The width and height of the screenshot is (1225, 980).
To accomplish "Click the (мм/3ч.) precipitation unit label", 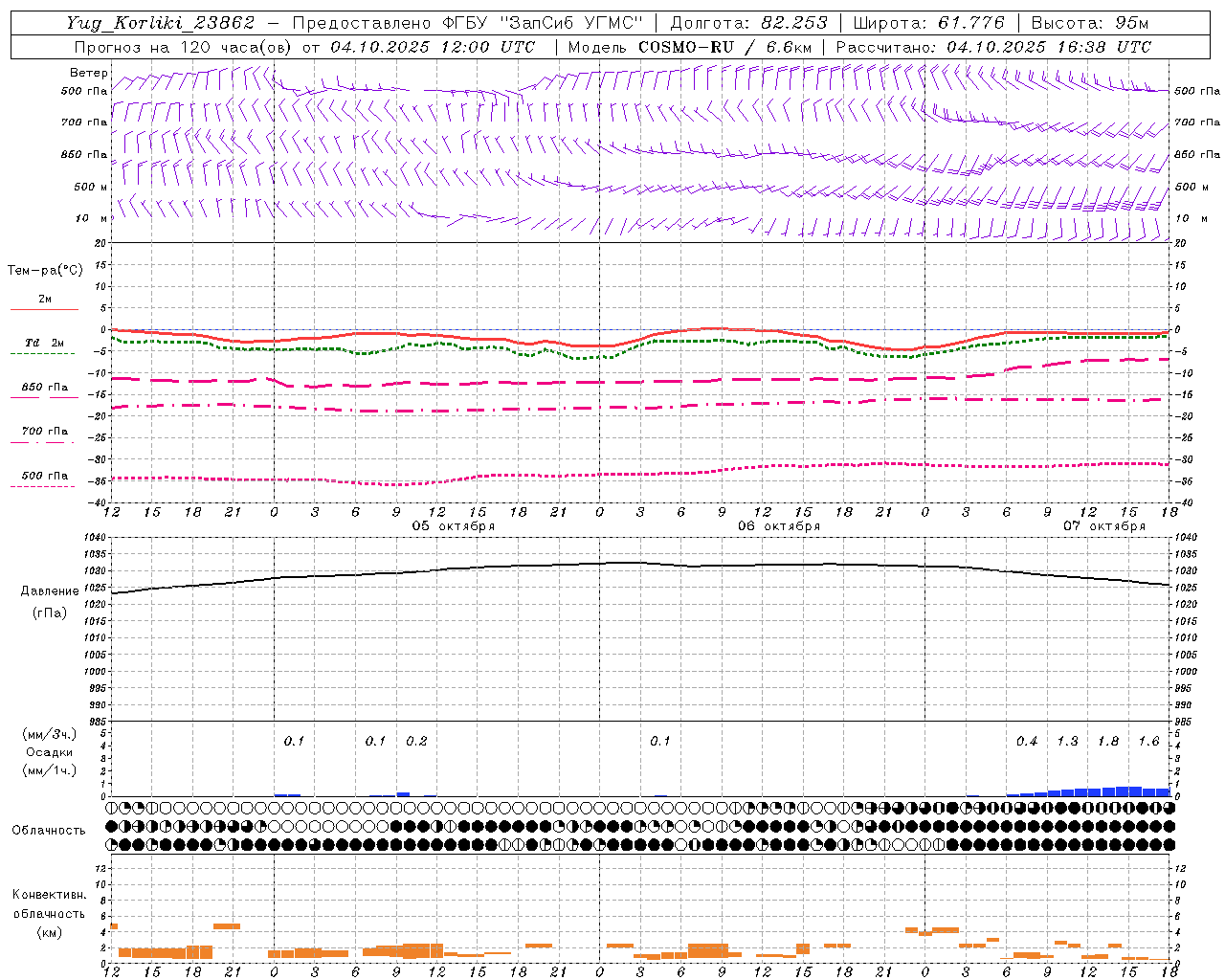I will (x=50, y=734).
